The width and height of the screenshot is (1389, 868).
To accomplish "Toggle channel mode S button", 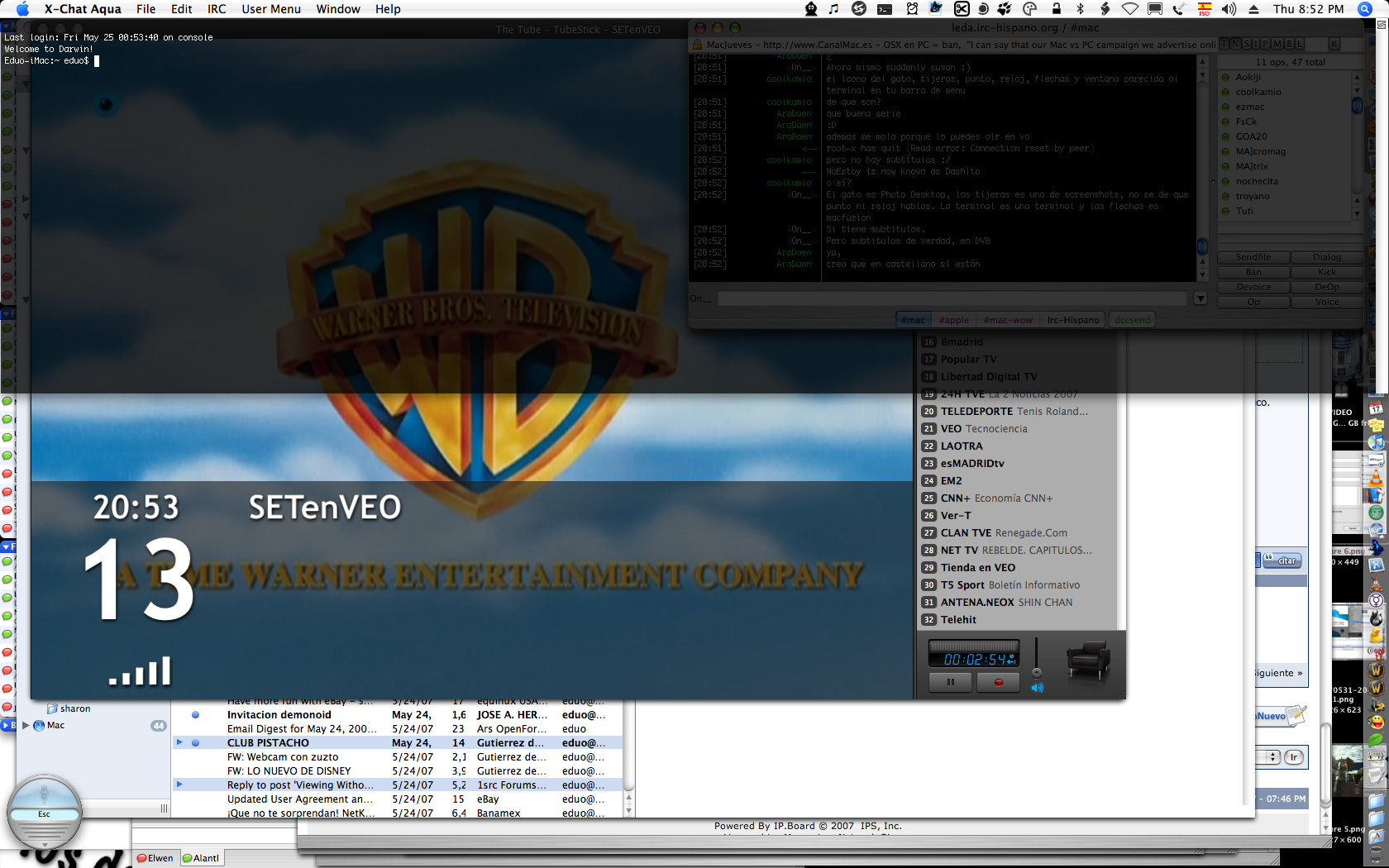I will tap(1246, 44).
